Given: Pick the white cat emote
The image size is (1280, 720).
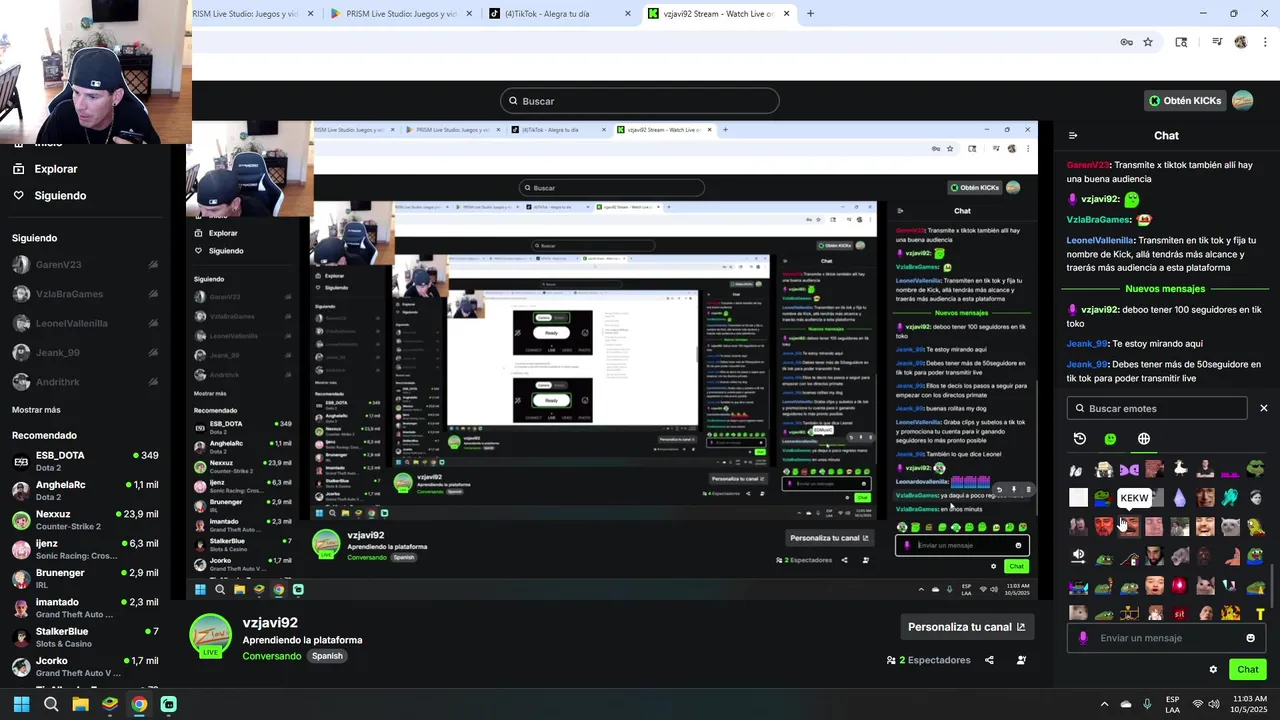Looking at the screenshot, I should (1230, 526).
